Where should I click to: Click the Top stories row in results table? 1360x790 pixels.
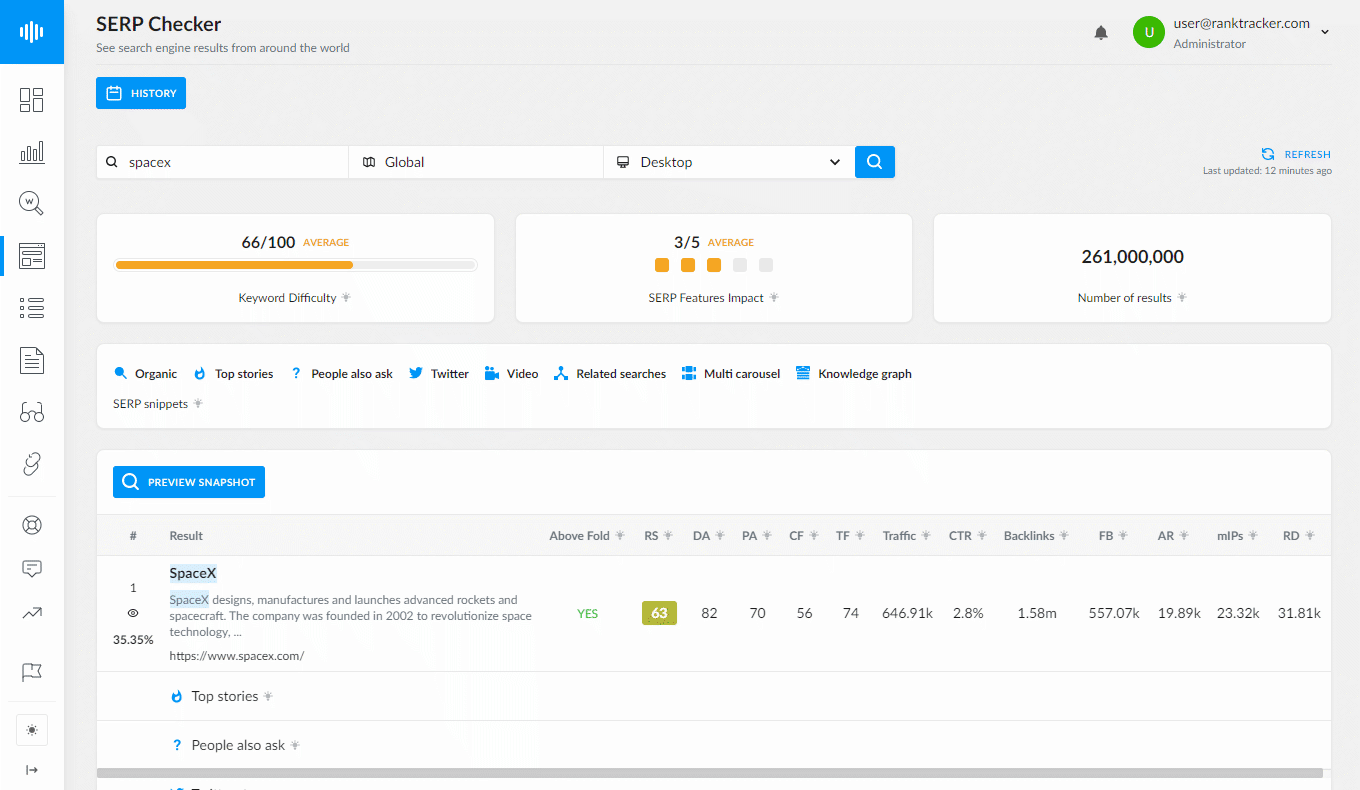(x=714, y=696)
